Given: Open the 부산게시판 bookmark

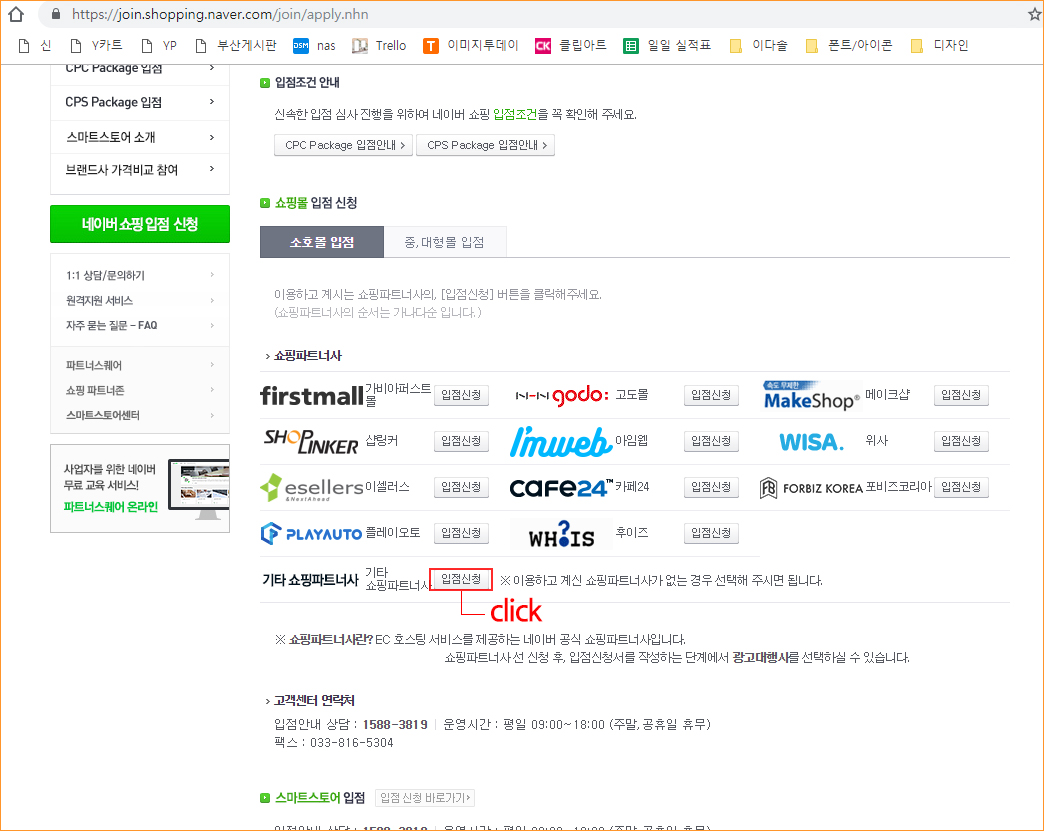Looking at the screenshot, I should [x=236, y=45].
